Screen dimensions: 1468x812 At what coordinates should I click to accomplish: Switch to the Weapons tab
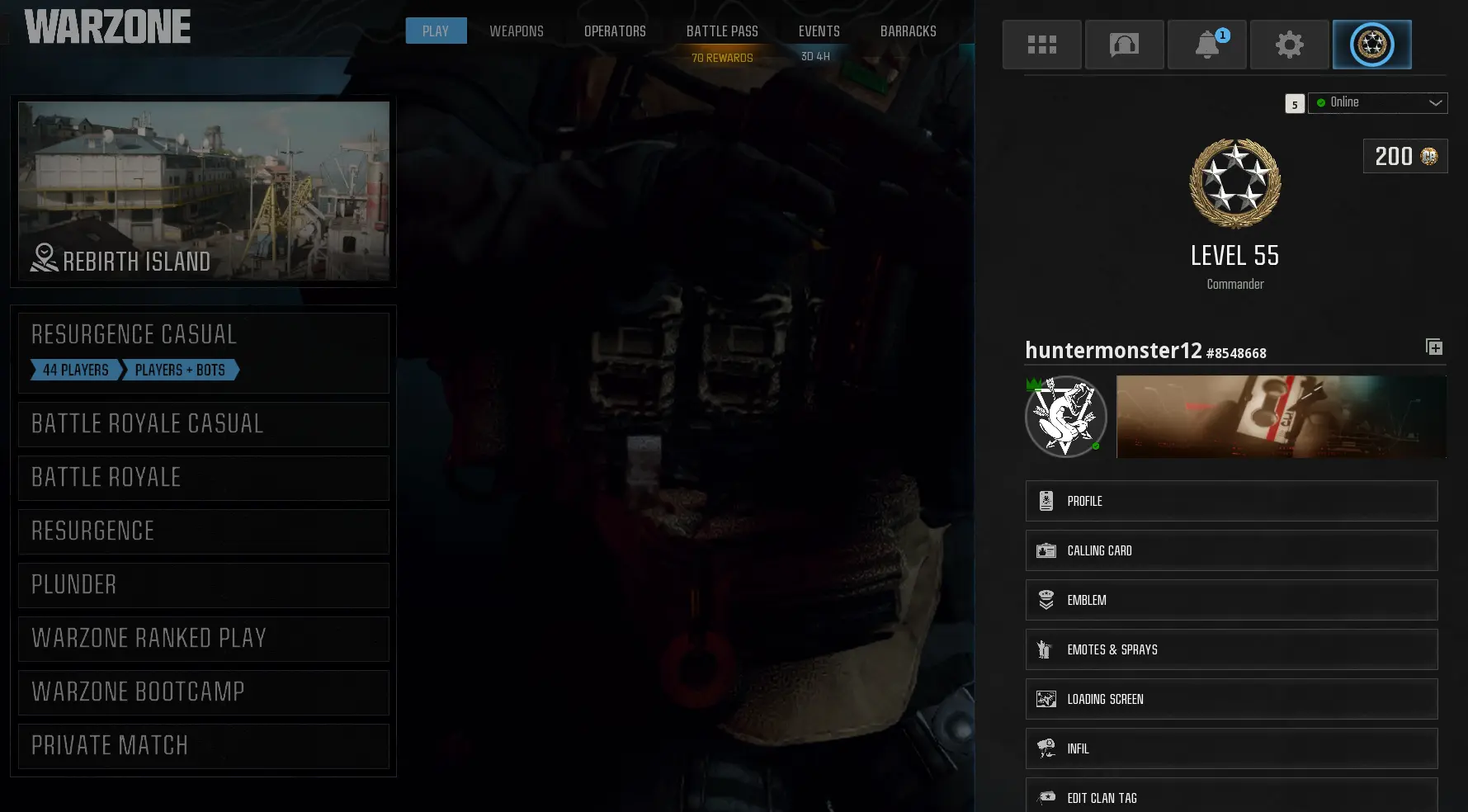coord(517,31)
